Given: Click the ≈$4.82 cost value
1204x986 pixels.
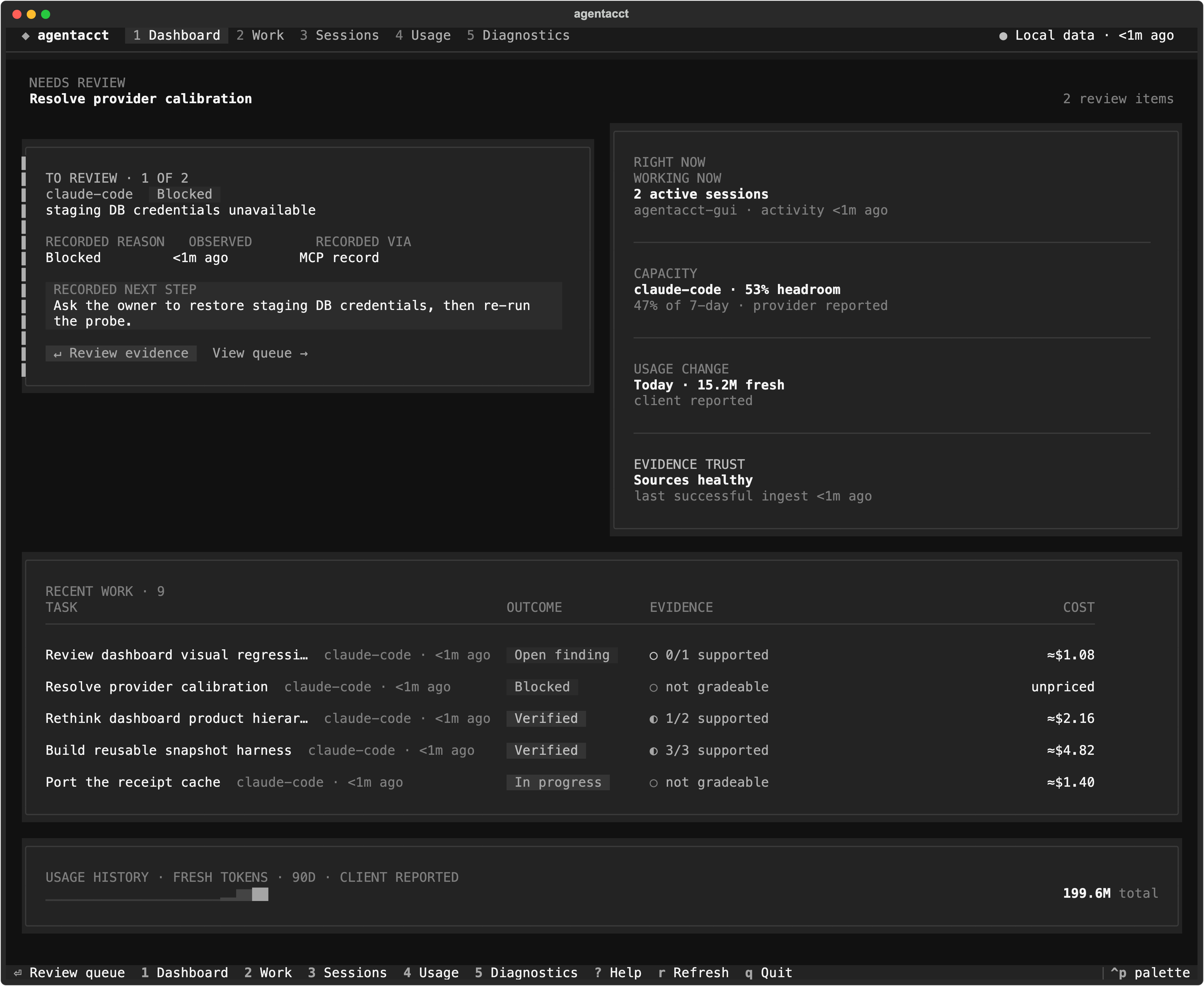Looking at the screenshot, I should (1071, 751).
